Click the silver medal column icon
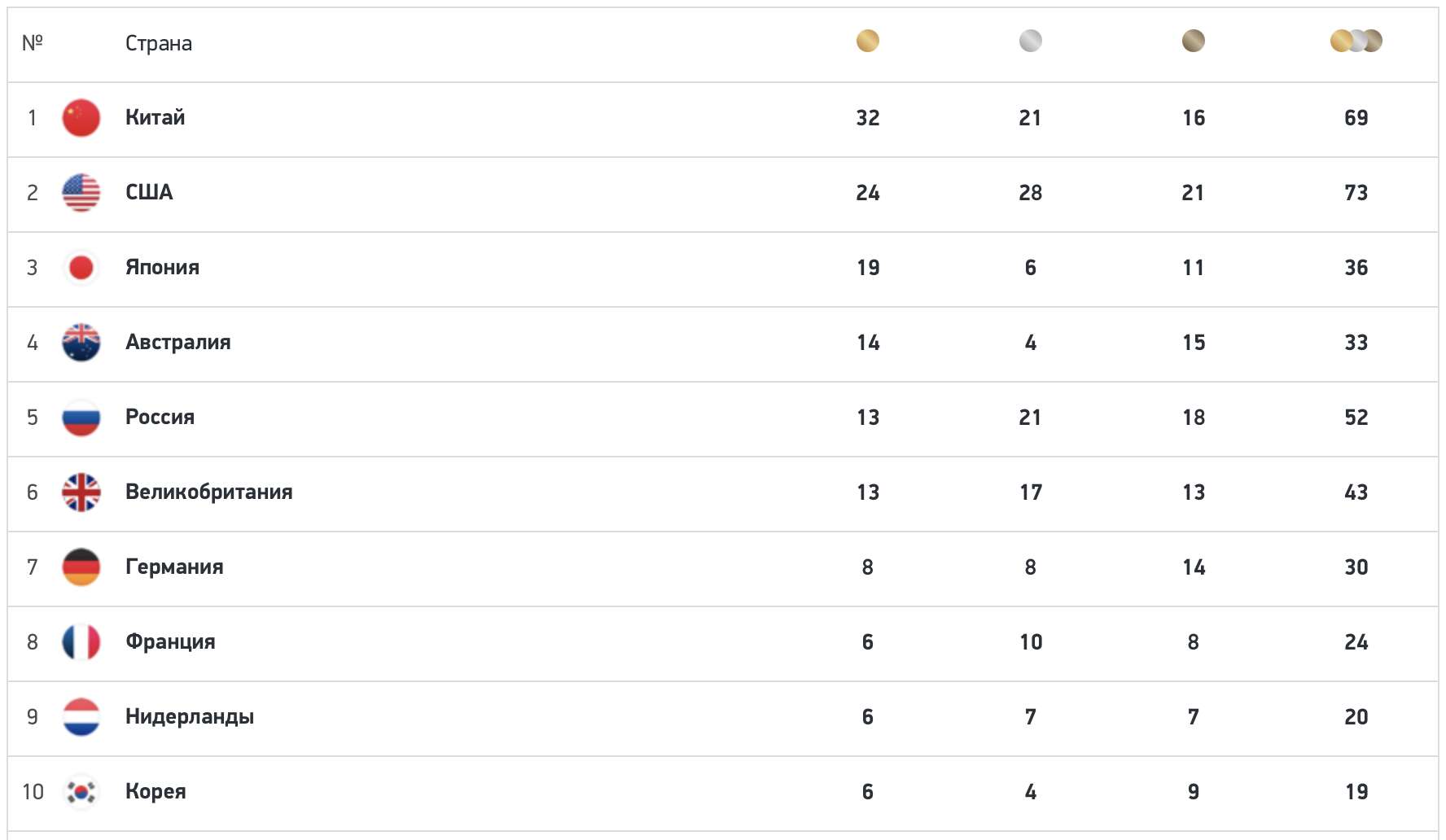Viewport: 1446px width, 840px height. [x=1031, y=41]
